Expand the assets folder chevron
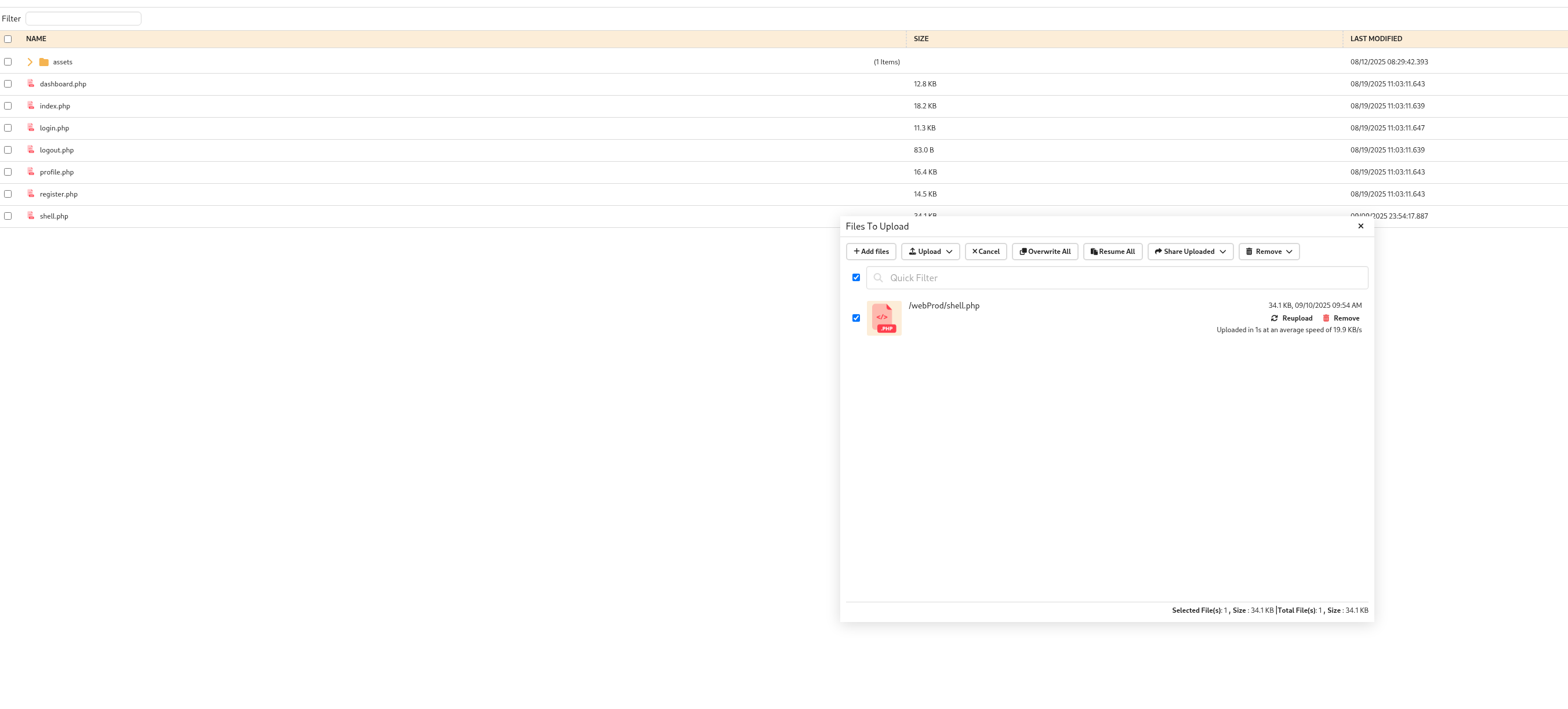 pyautogui.click(x=29, y=61)
